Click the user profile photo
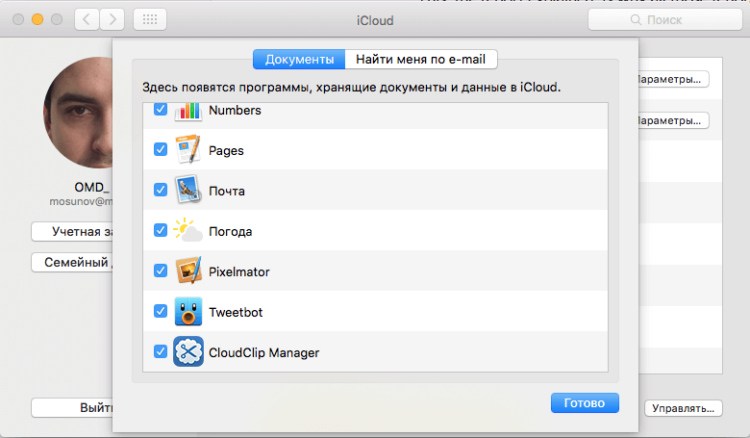The width and height of the screenshot is (750, 438). click(x=78, y=112)
